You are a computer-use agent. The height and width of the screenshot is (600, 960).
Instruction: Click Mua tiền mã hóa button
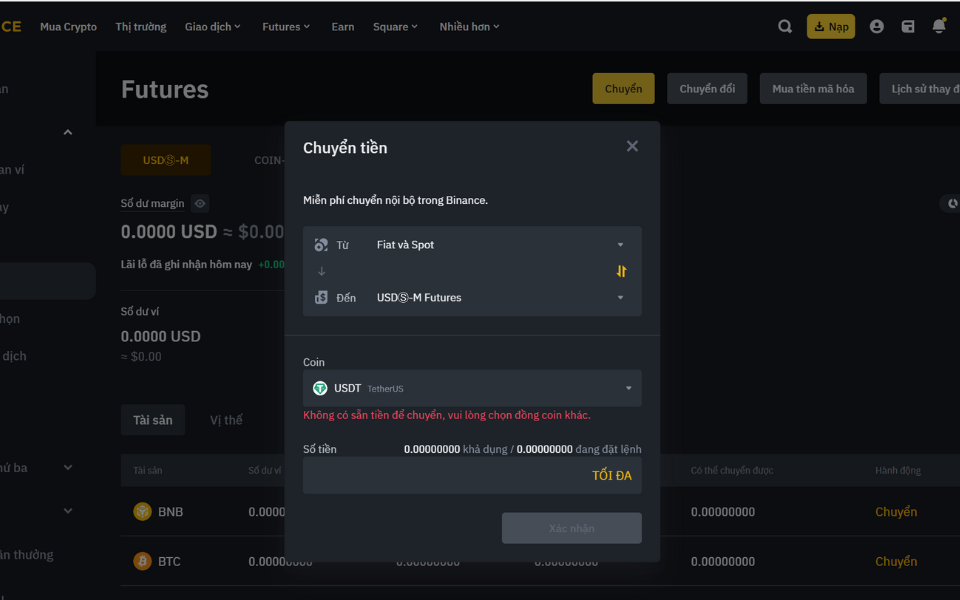tap(812, 89)
